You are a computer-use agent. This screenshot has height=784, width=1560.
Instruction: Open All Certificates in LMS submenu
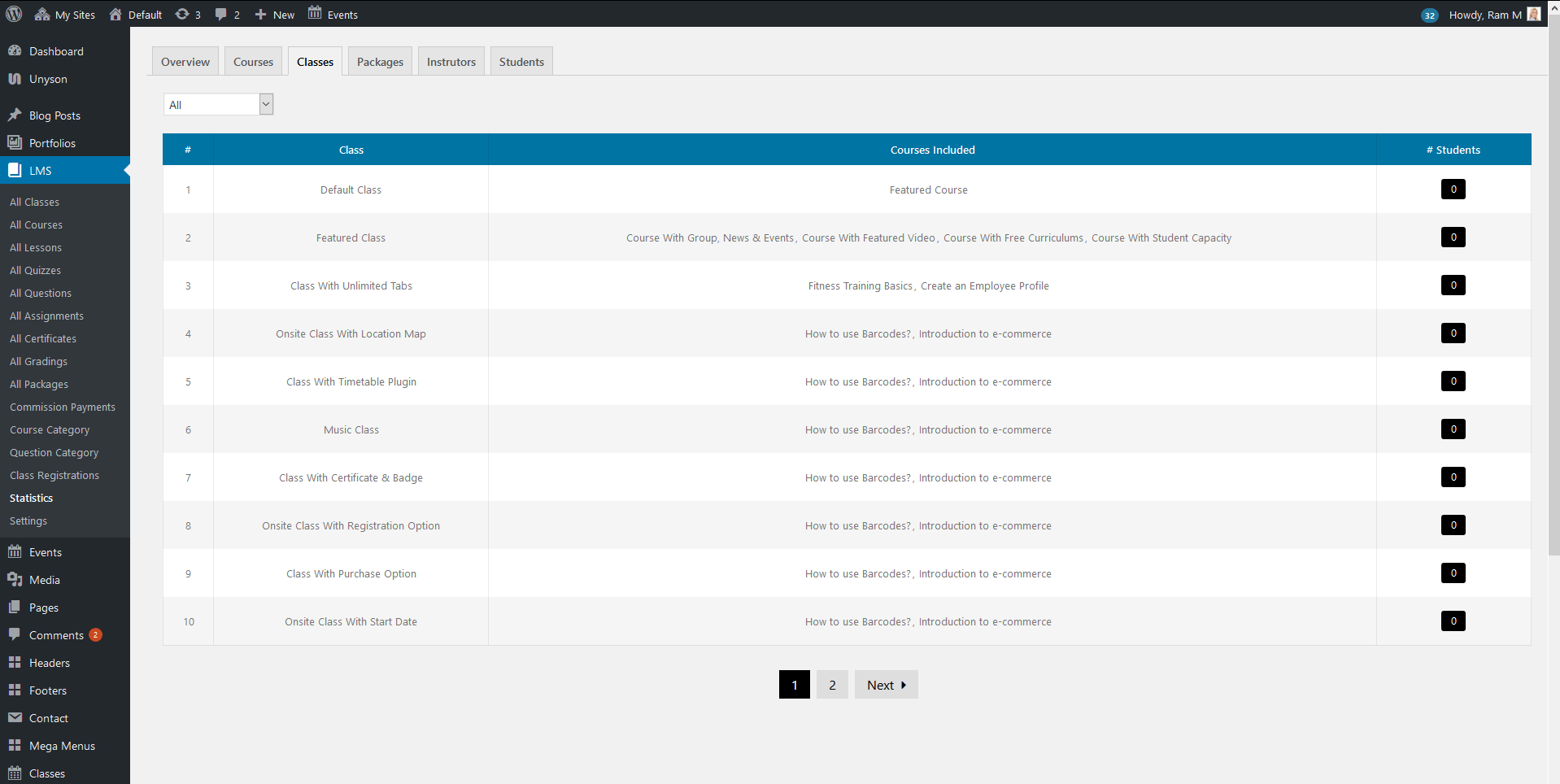click(43, 338)
